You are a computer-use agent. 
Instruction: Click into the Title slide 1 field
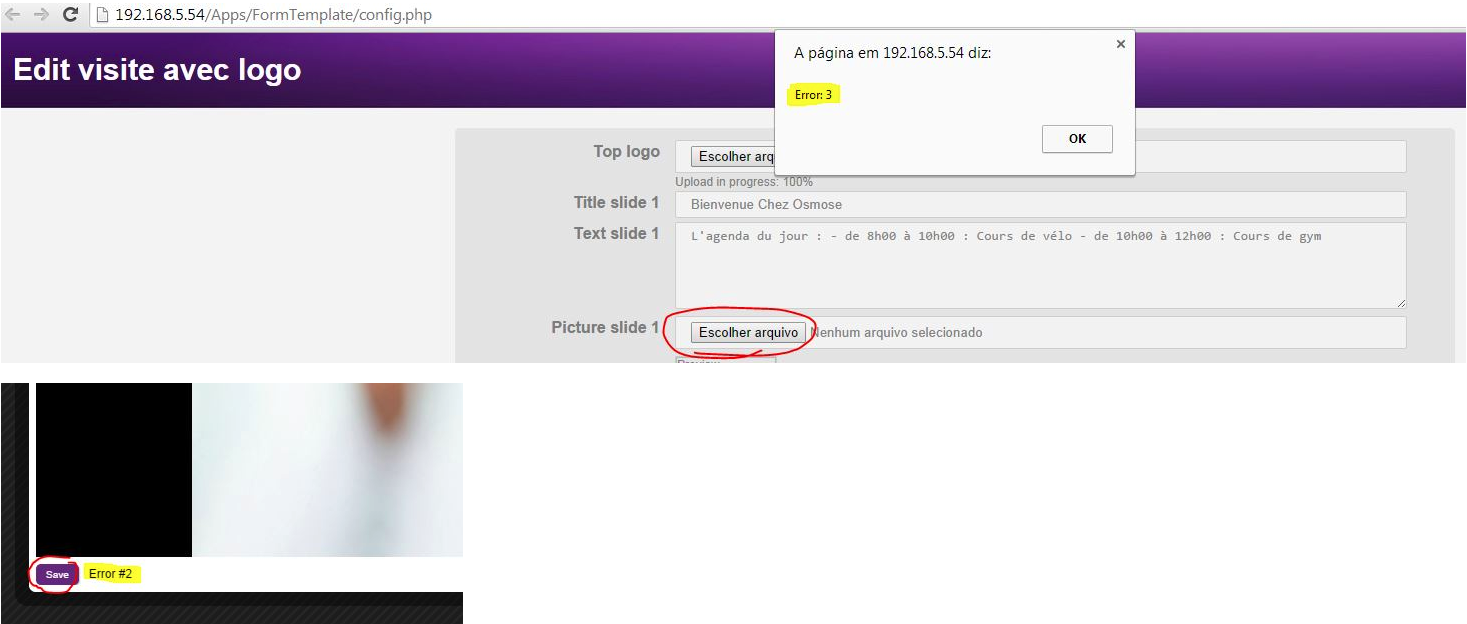[1040, 204]
